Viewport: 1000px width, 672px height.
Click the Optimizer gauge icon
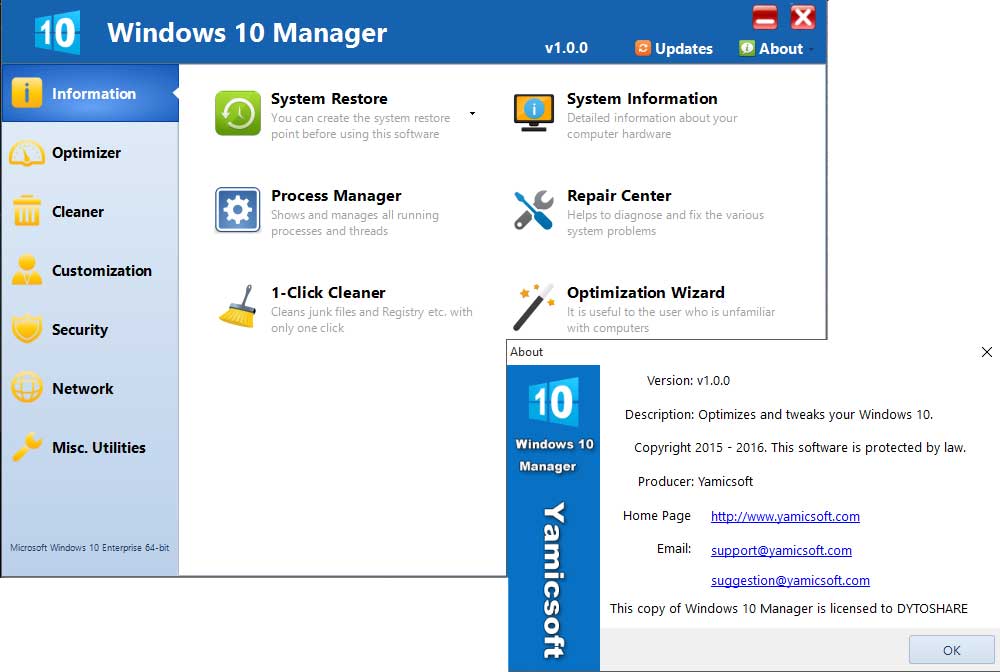point(27,153)
